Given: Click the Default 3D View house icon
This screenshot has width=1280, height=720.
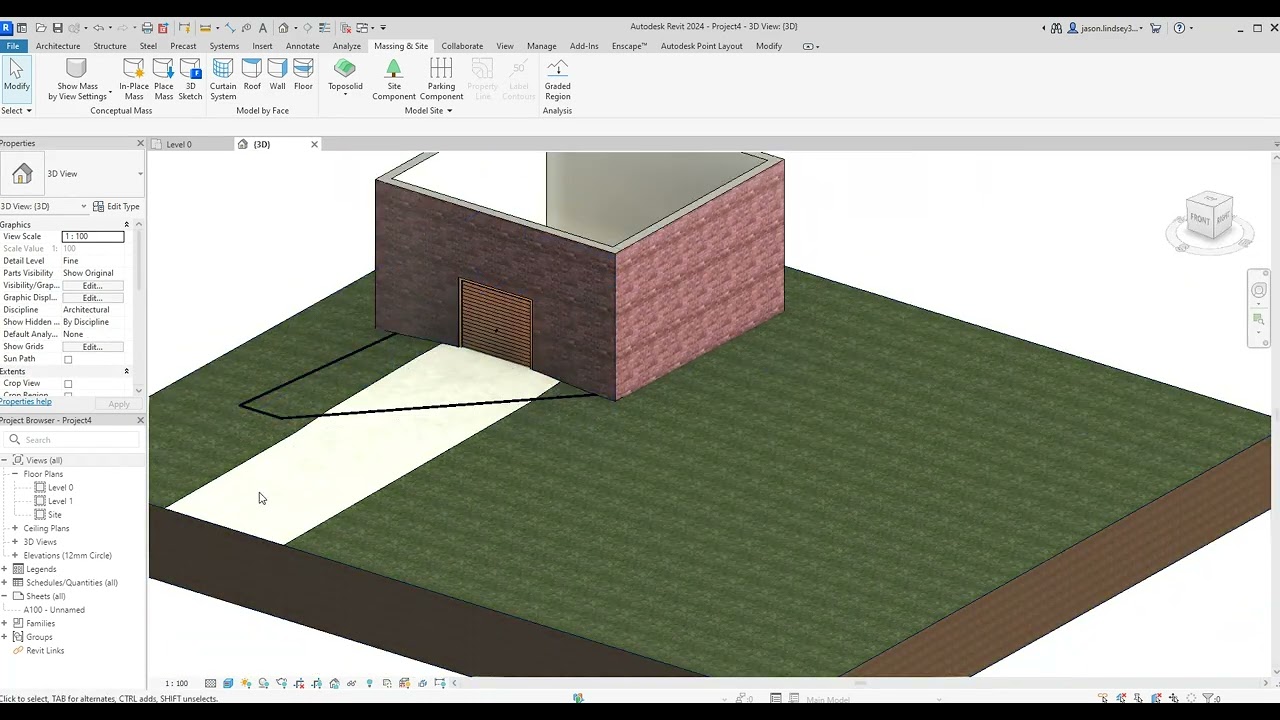Looking at the screenshot, I should pyautogui.click(x=284, y=28).
